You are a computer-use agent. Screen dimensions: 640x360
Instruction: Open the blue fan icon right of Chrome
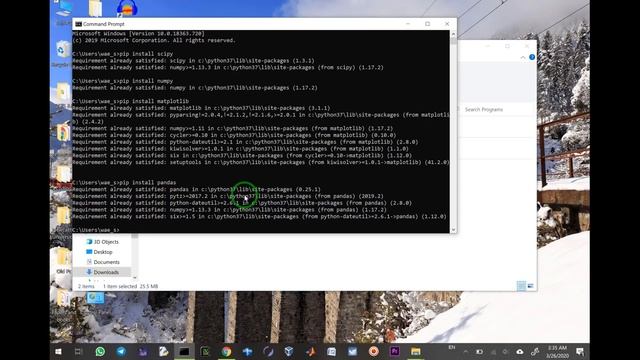pyautogui.click(x=247, y=351)
